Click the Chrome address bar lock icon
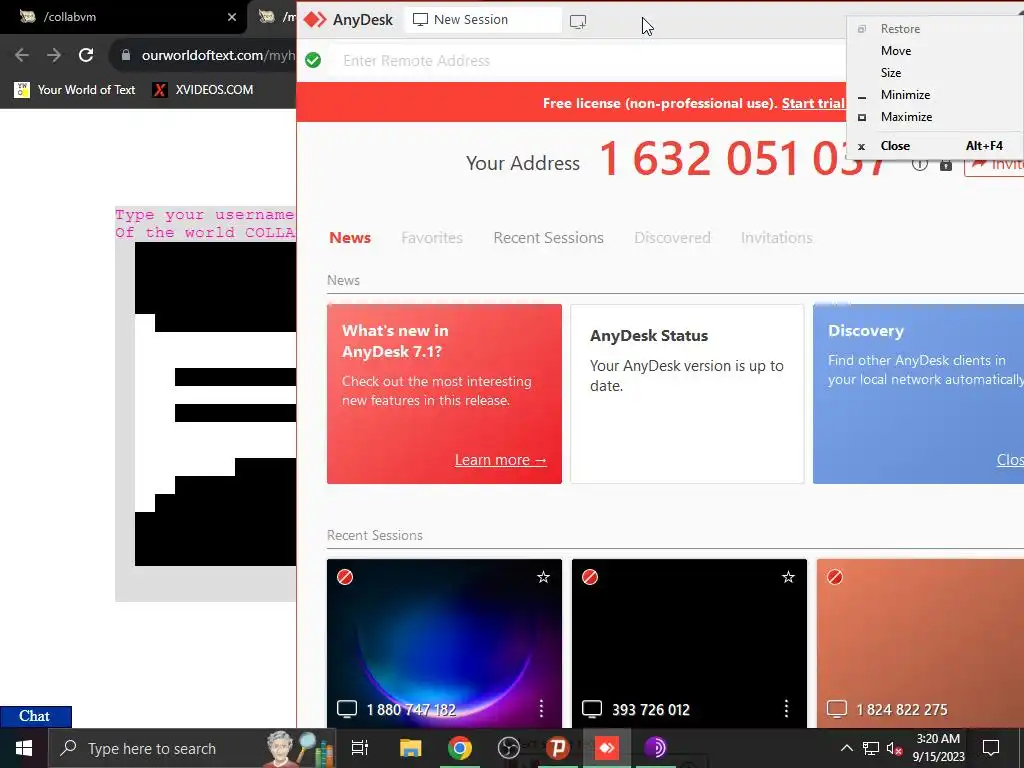The width and height of the screenshot is (1024, 768). [126, 56]
